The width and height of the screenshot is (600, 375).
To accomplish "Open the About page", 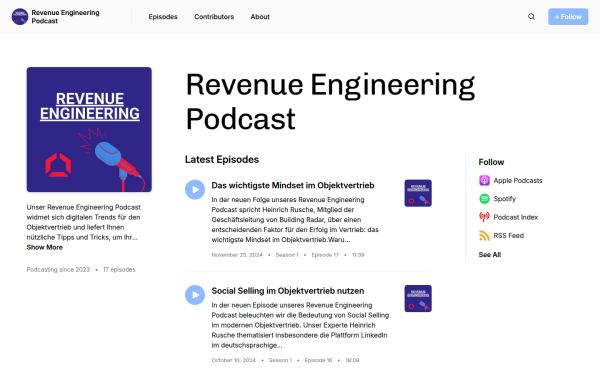I will 260,17.
